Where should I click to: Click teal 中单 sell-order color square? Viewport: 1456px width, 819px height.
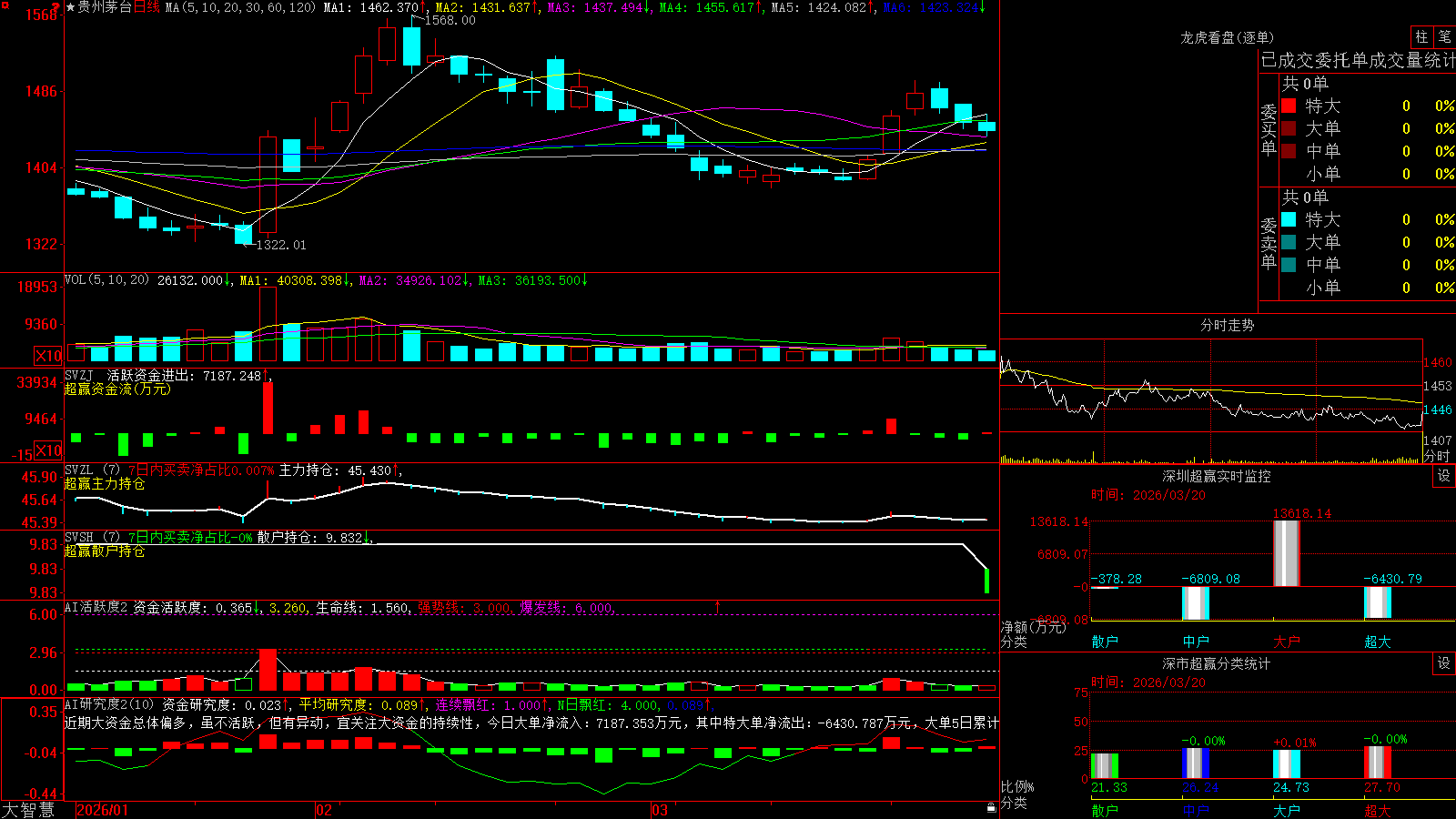[1289, 265]
